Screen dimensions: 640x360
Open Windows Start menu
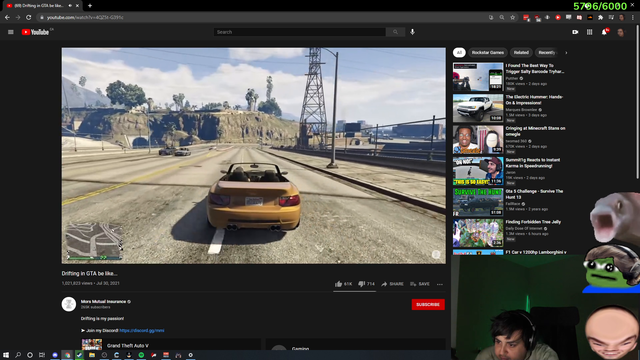click(x=6, y=355)
